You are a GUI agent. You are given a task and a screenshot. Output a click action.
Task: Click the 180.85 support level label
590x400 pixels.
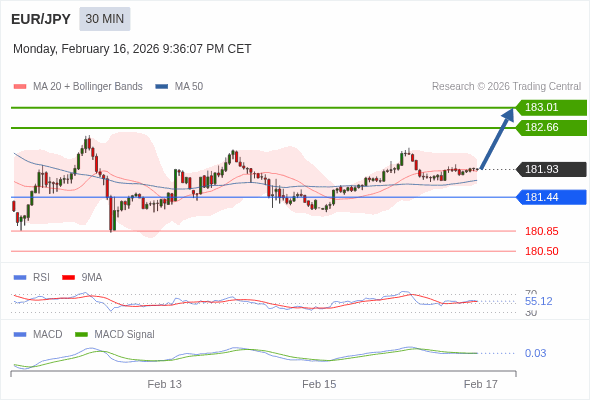[x=542, y=231]
